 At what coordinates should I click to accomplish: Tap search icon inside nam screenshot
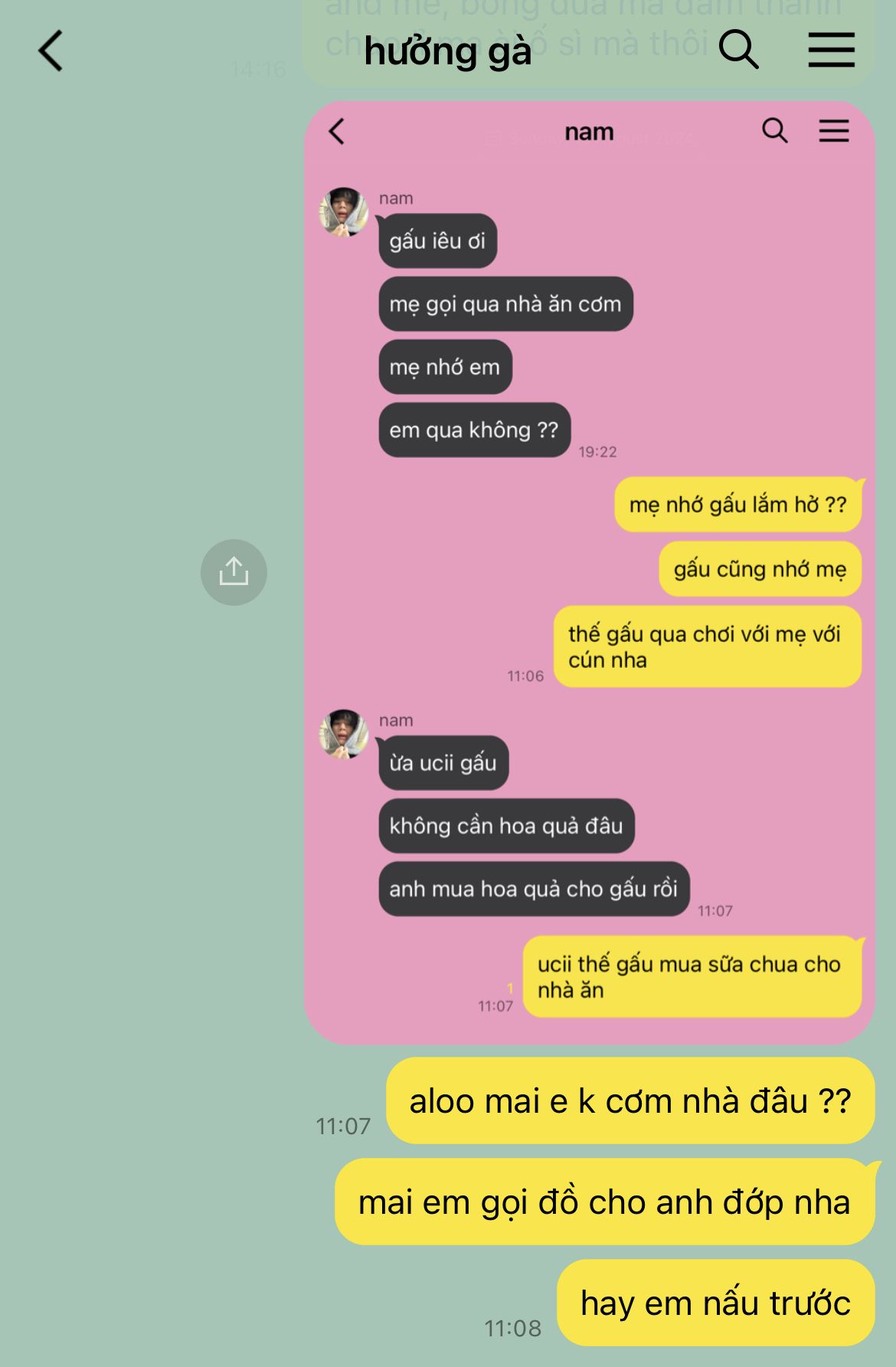[x=774, y=131]
